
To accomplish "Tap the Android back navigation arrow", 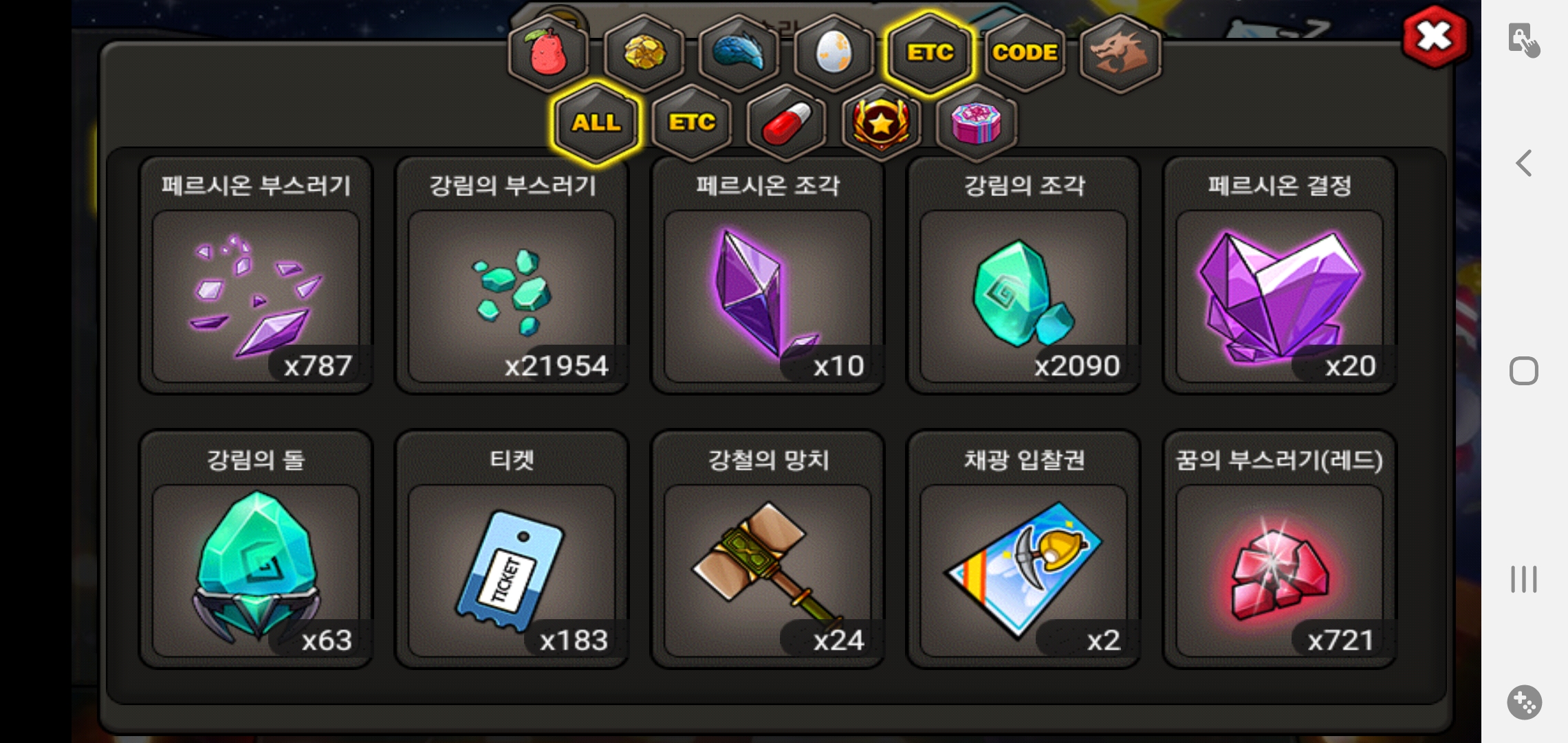I will pos(1524,163).
